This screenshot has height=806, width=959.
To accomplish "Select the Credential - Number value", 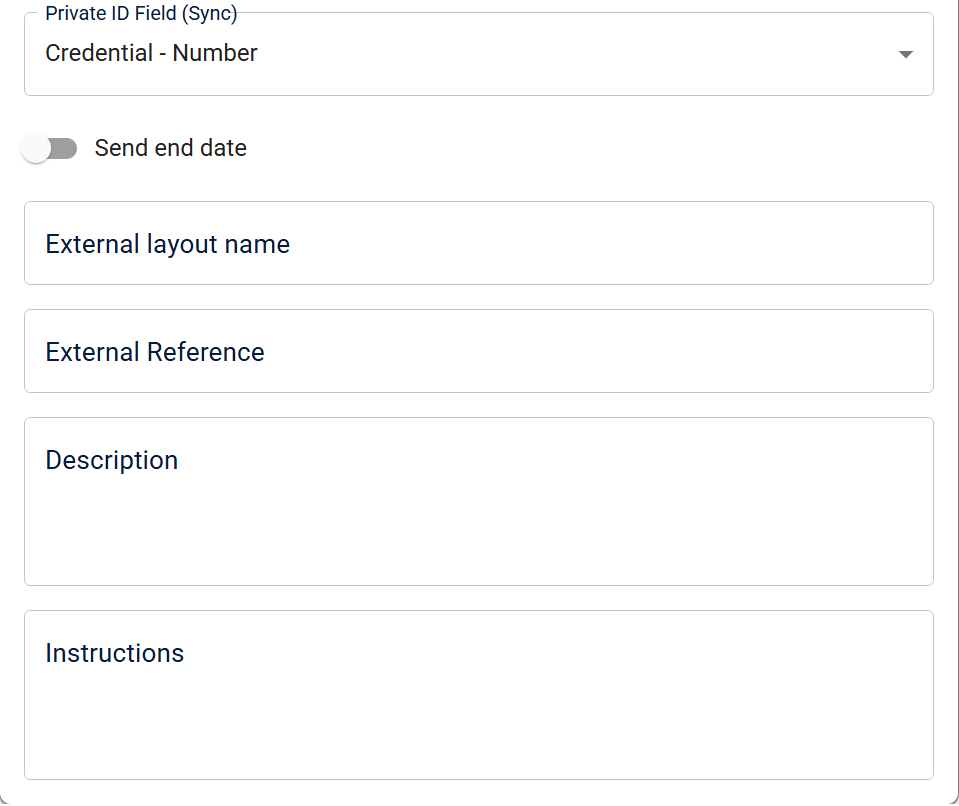I will [x=150, y=53].
